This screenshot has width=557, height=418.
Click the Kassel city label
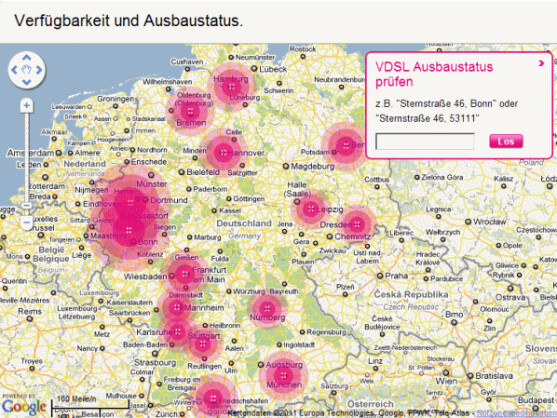pos(230,211)
